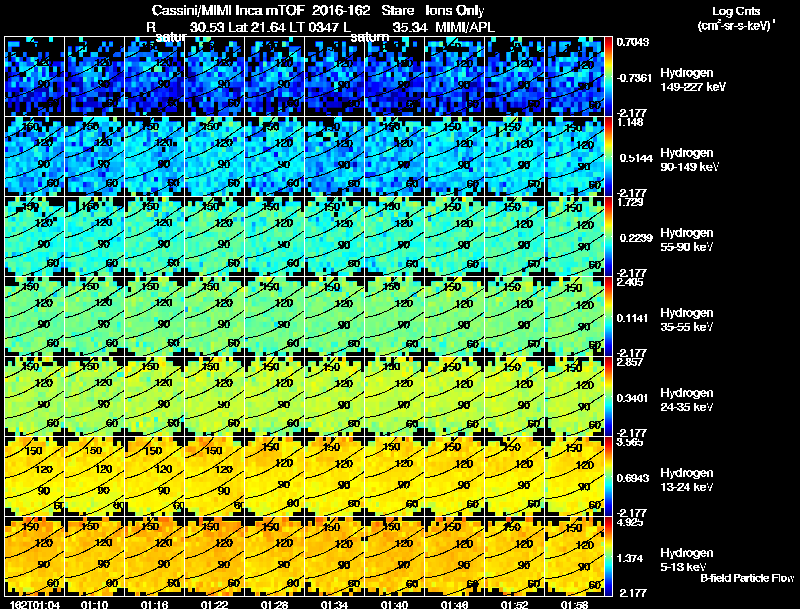Click the Hydrogen 90-149 keV row label
Image resolution: width=800 pixels, height=609 pixels.
click(x=689, y=160)
